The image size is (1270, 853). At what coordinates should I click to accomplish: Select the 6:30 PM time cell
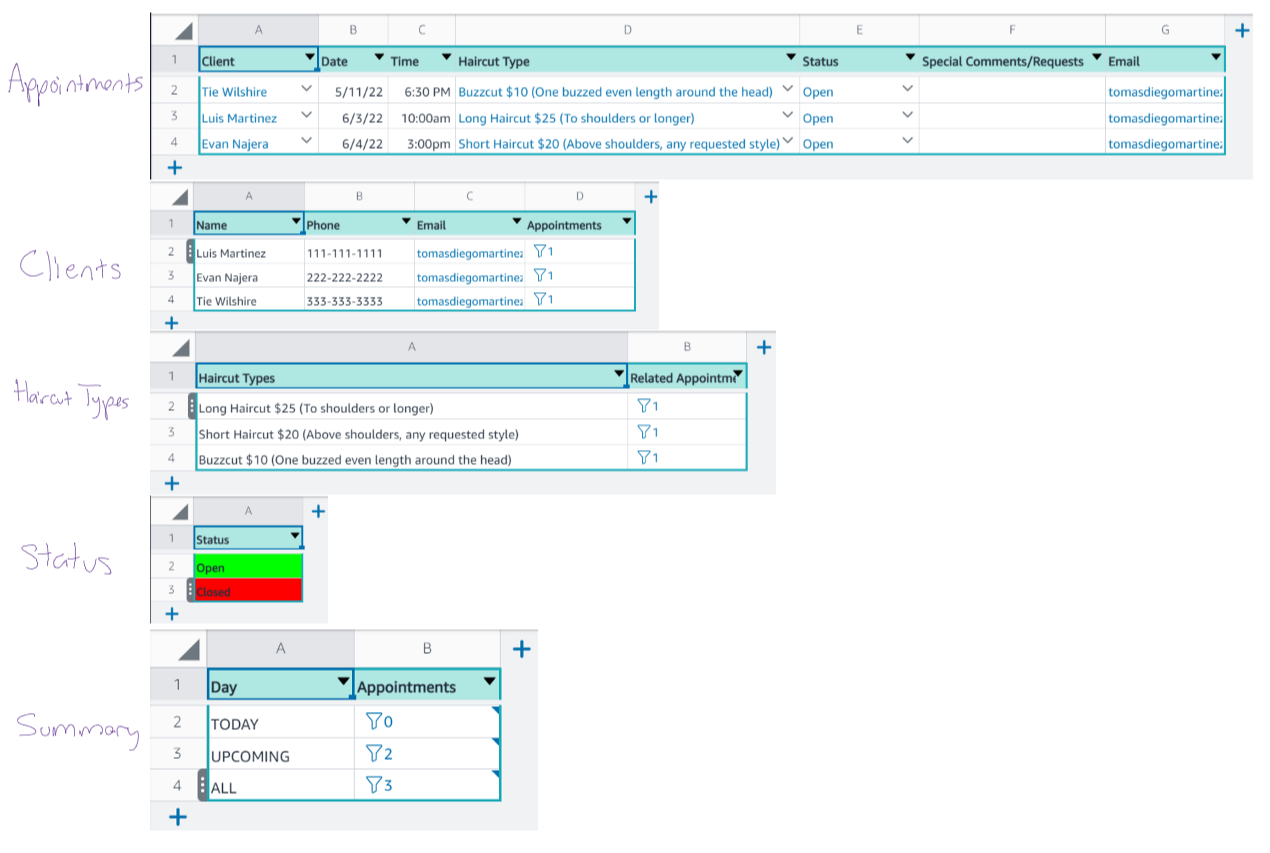click(421, 91)
